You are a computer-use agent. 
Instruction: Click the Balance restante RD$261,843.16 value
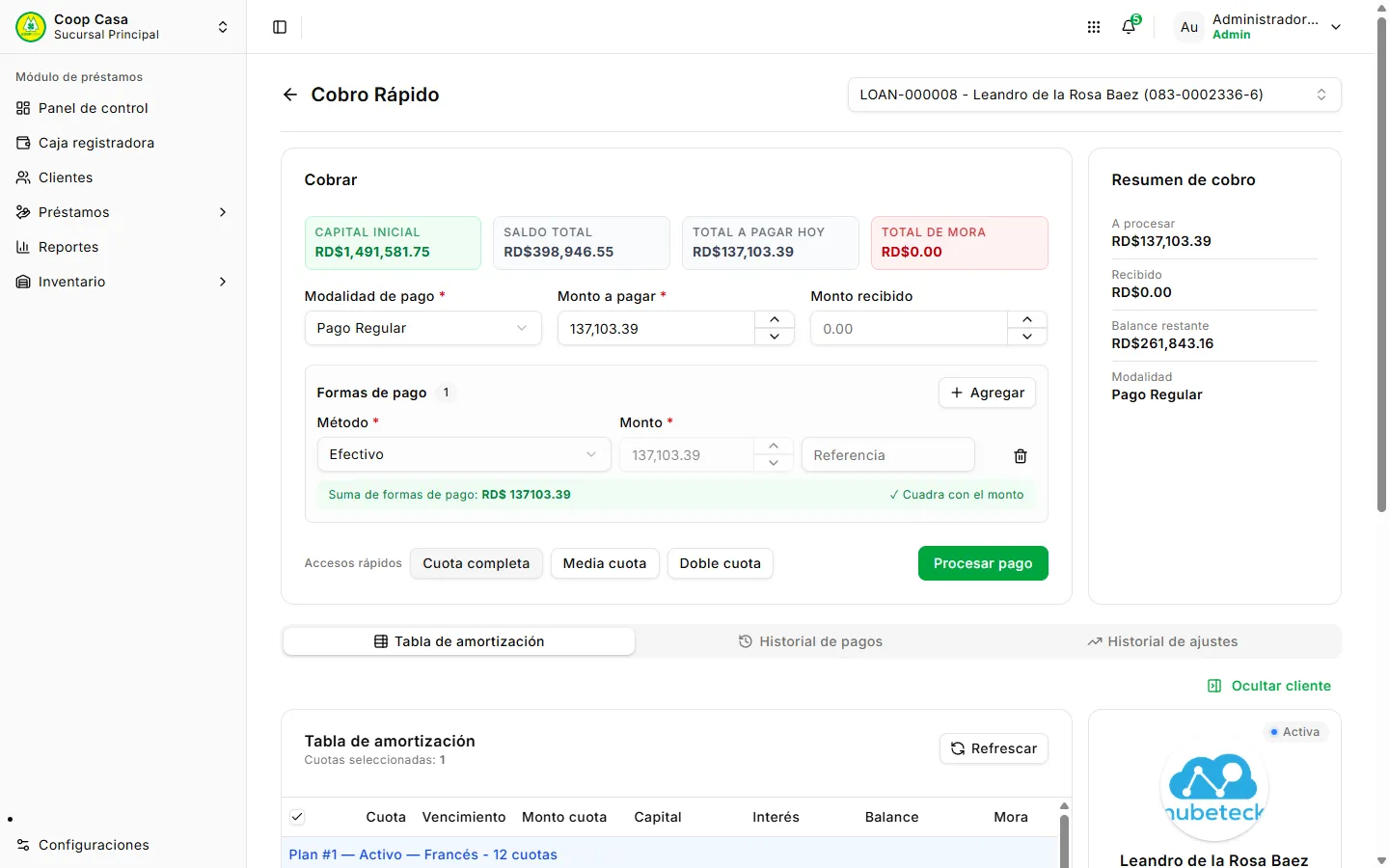pyautogui.click(x=1162, y=343)
